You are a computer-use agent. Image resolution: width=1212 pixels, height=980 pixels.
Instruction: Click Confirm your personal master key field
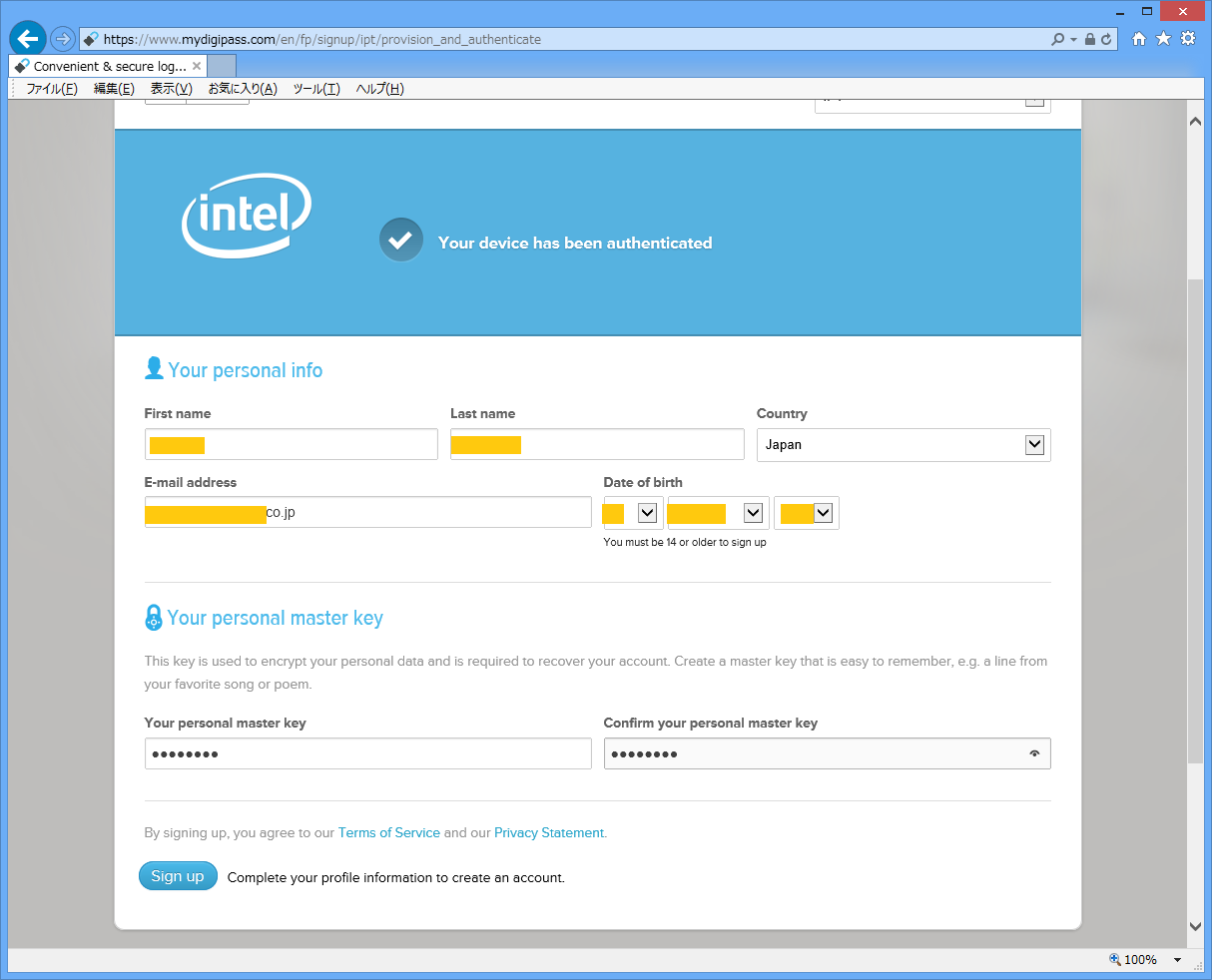point(828,753)
